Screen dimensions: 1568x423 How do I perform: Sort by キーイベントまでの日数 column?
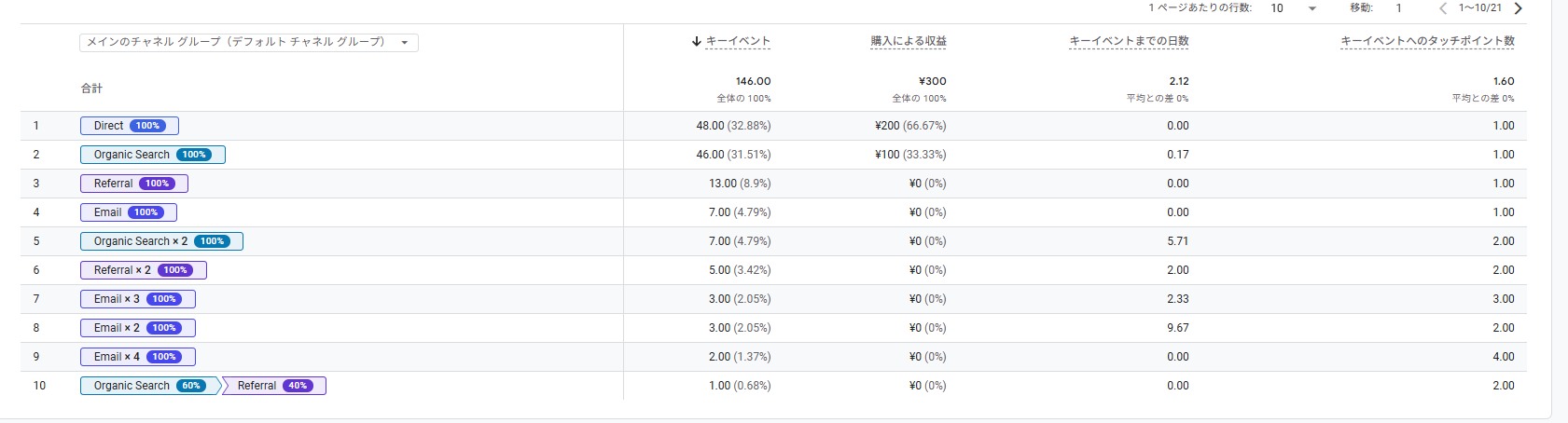click(x=1129, y=41)
